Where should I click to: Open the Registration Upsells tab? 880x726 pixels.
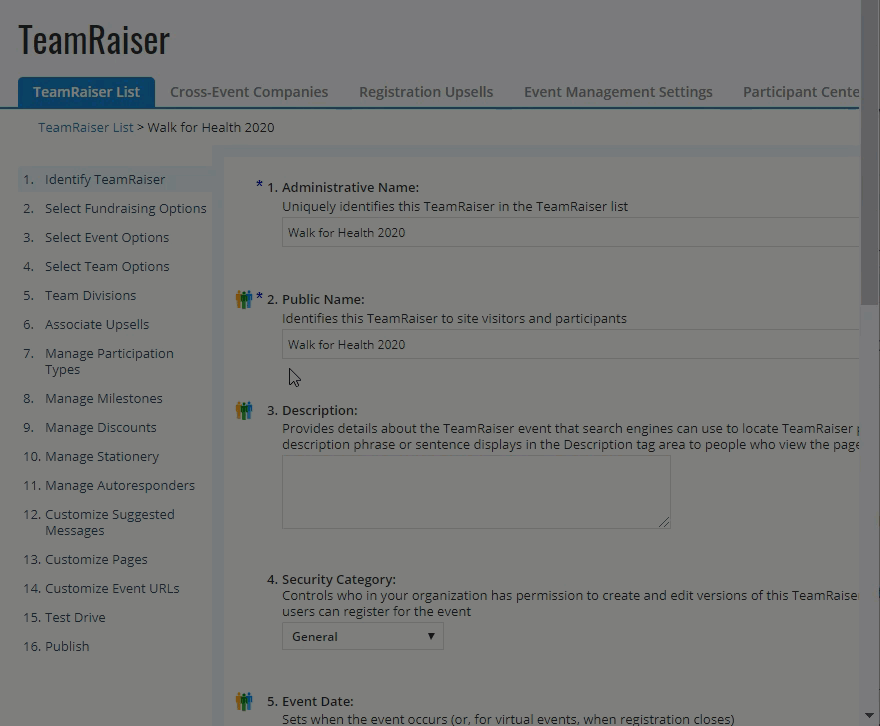[x=426, y=92]
